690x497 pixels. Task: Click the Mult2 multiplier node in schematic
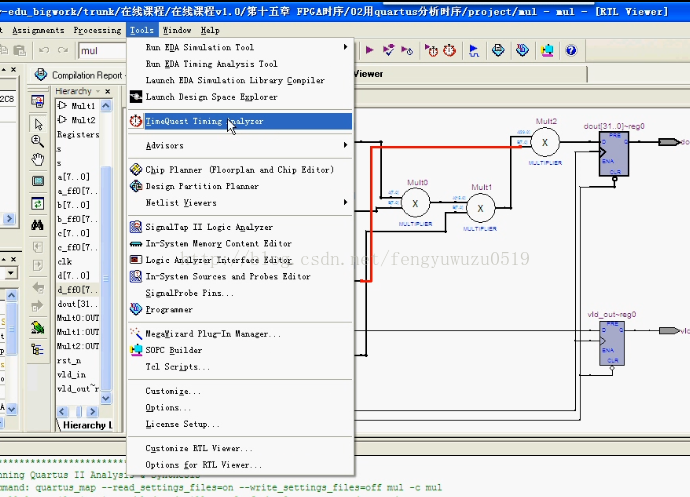[545, 143]
